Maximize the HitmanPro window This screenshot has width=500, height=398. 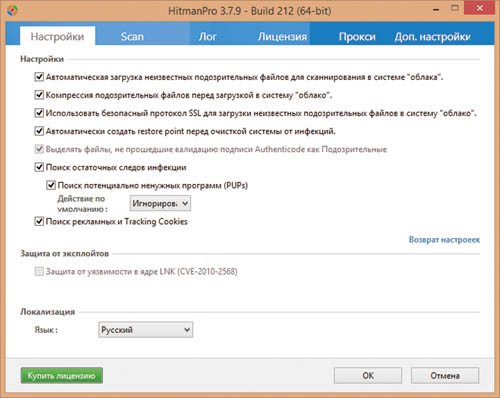tap(455, 8)
